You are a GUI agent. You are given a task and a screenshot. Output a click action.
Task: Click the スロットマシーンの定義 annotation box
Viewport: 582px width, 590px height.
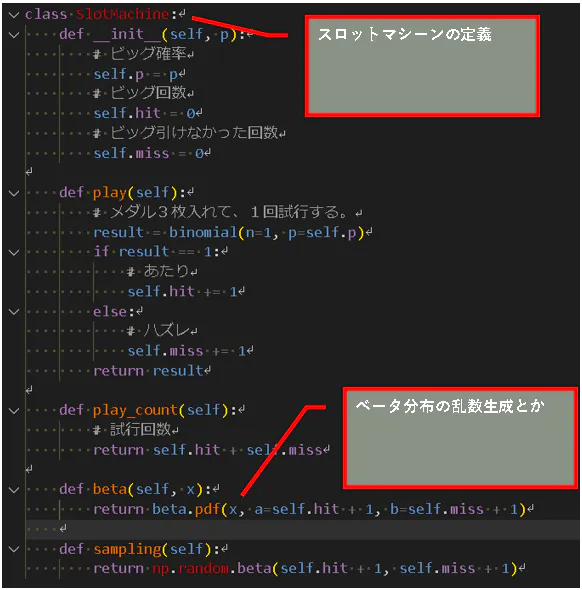pos(422,66)
